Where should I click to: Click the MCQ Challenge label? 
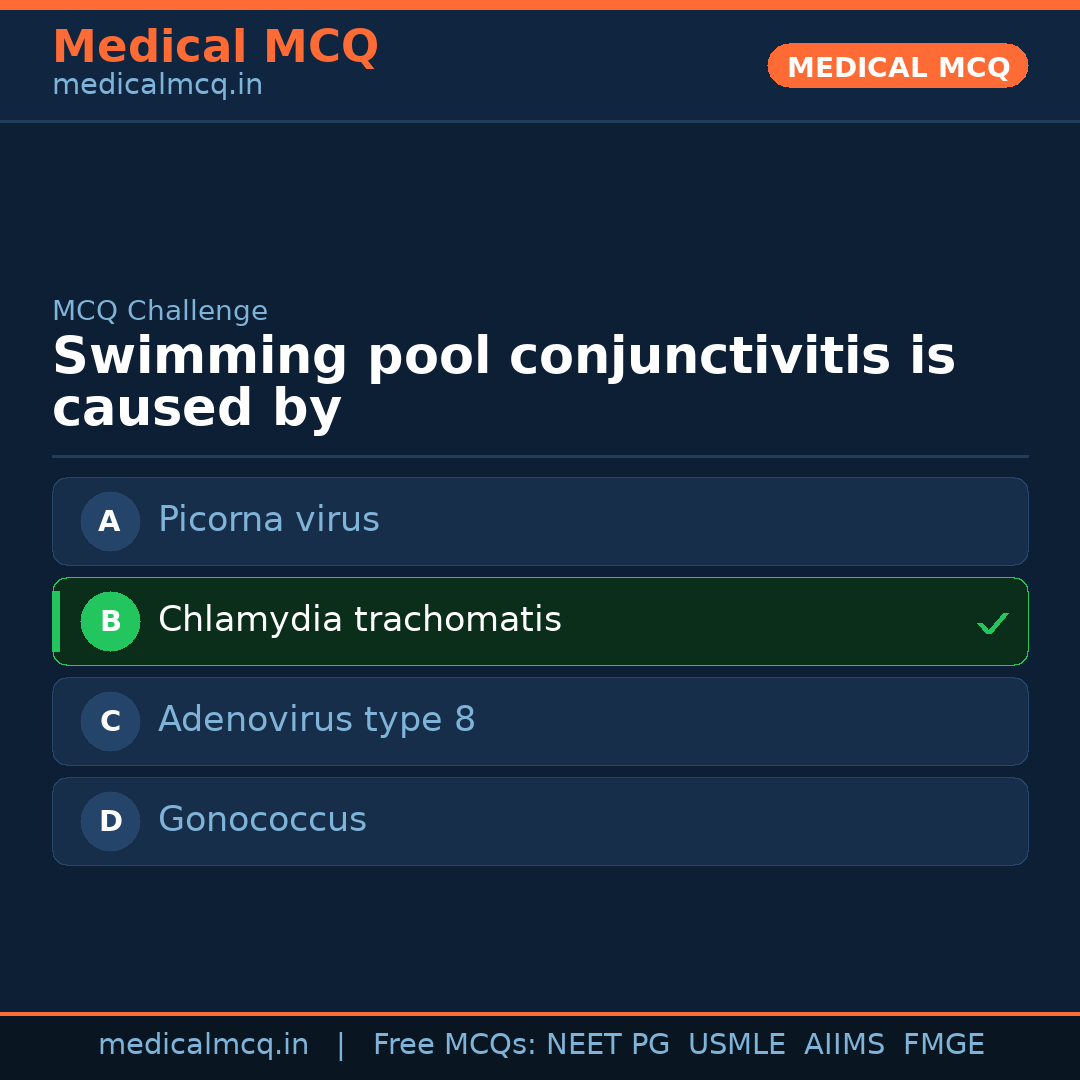pos(160,311)
